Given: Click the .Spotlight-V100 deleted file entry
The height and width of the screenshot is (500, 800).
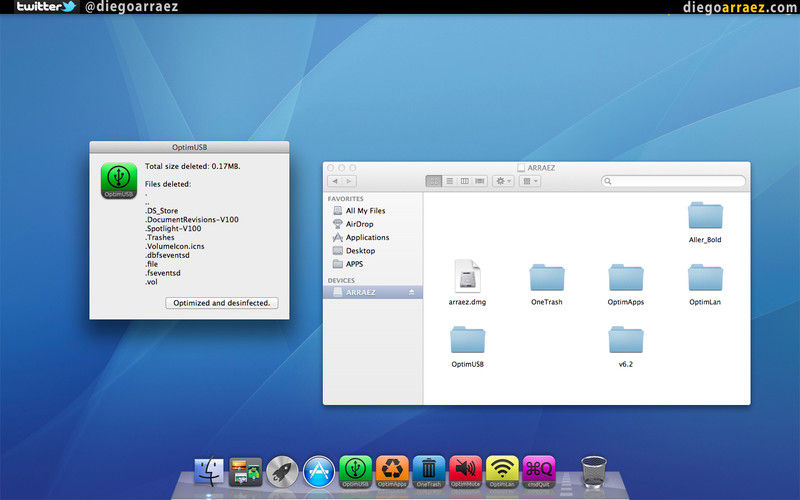Looking at the screenshot, I should pos(173,229).
